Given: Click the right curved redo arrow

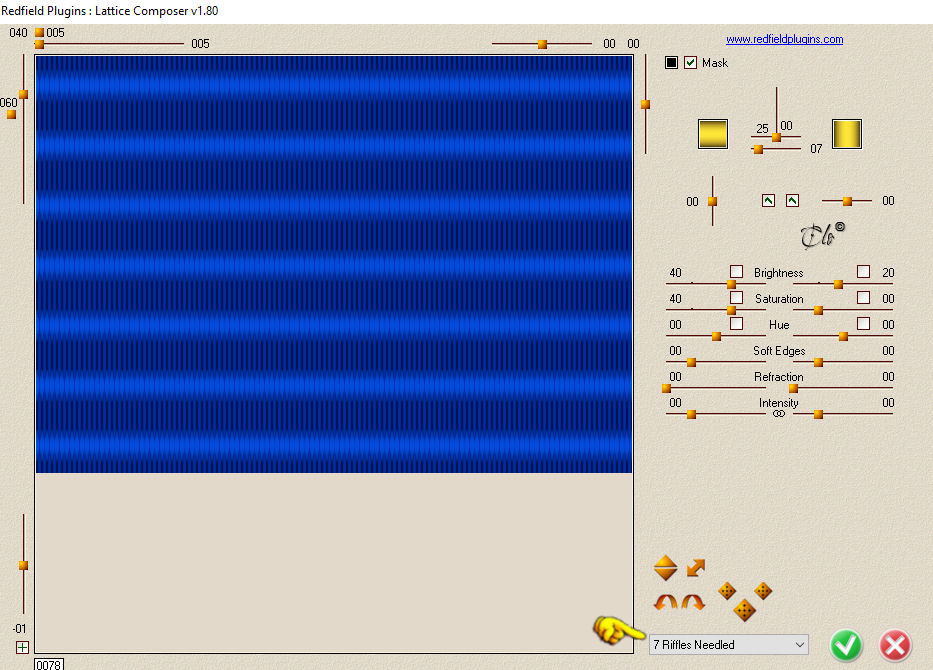Looking at the screenshot, I should tap(693, 602).
